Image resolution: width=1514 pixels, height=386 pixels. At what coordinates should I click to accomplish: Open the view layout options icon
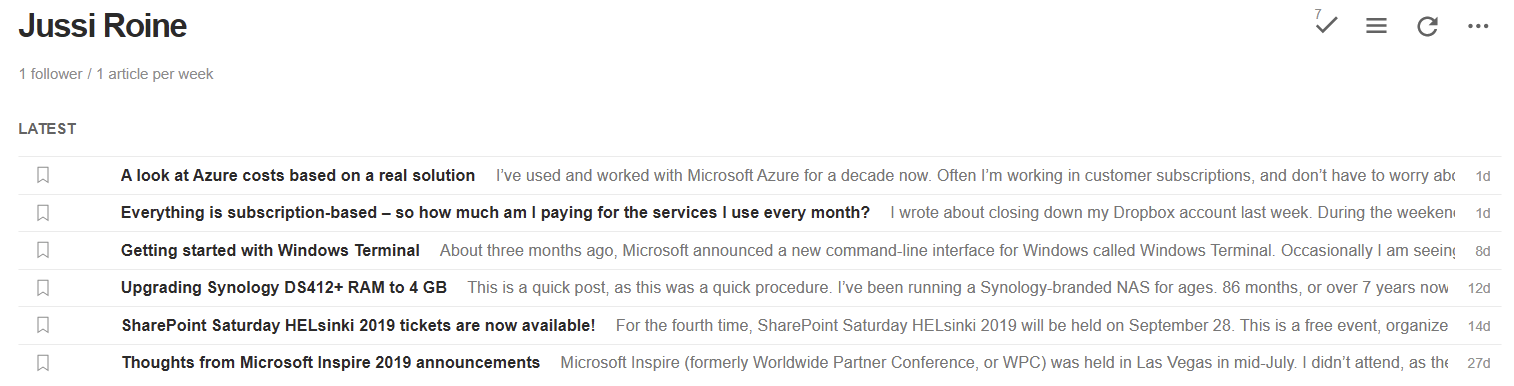click(1377, 27)
